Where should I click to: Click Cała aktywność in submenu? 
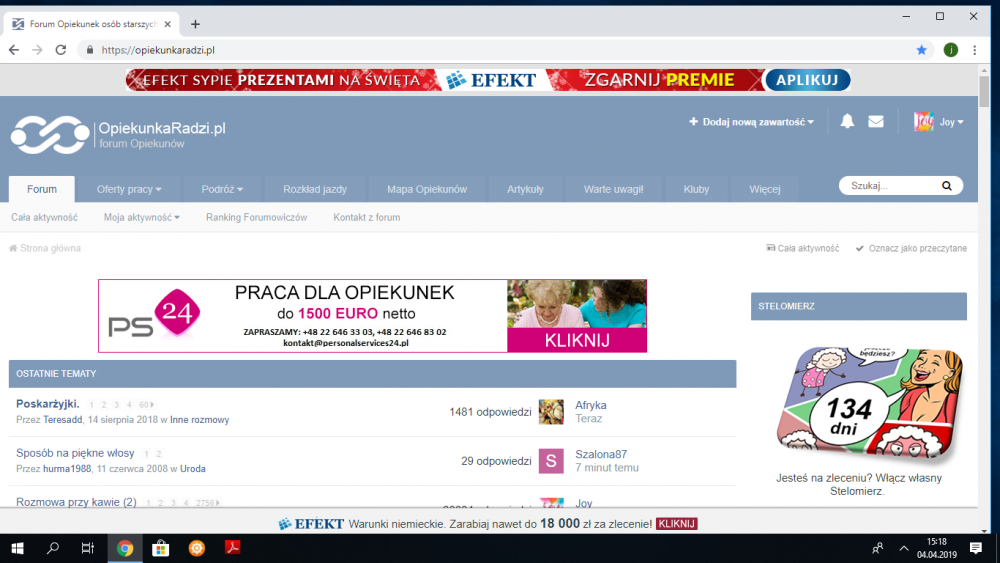click(x=44, y=217)
